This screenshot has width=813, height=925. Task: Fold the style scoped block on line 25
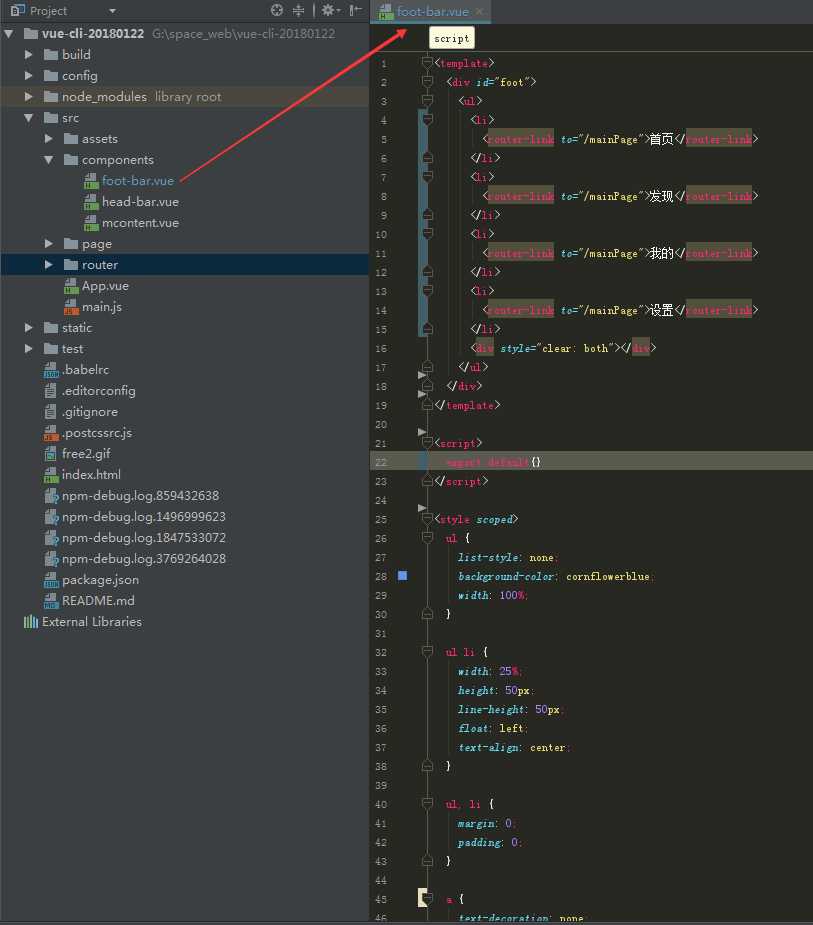tap(427, 518)
